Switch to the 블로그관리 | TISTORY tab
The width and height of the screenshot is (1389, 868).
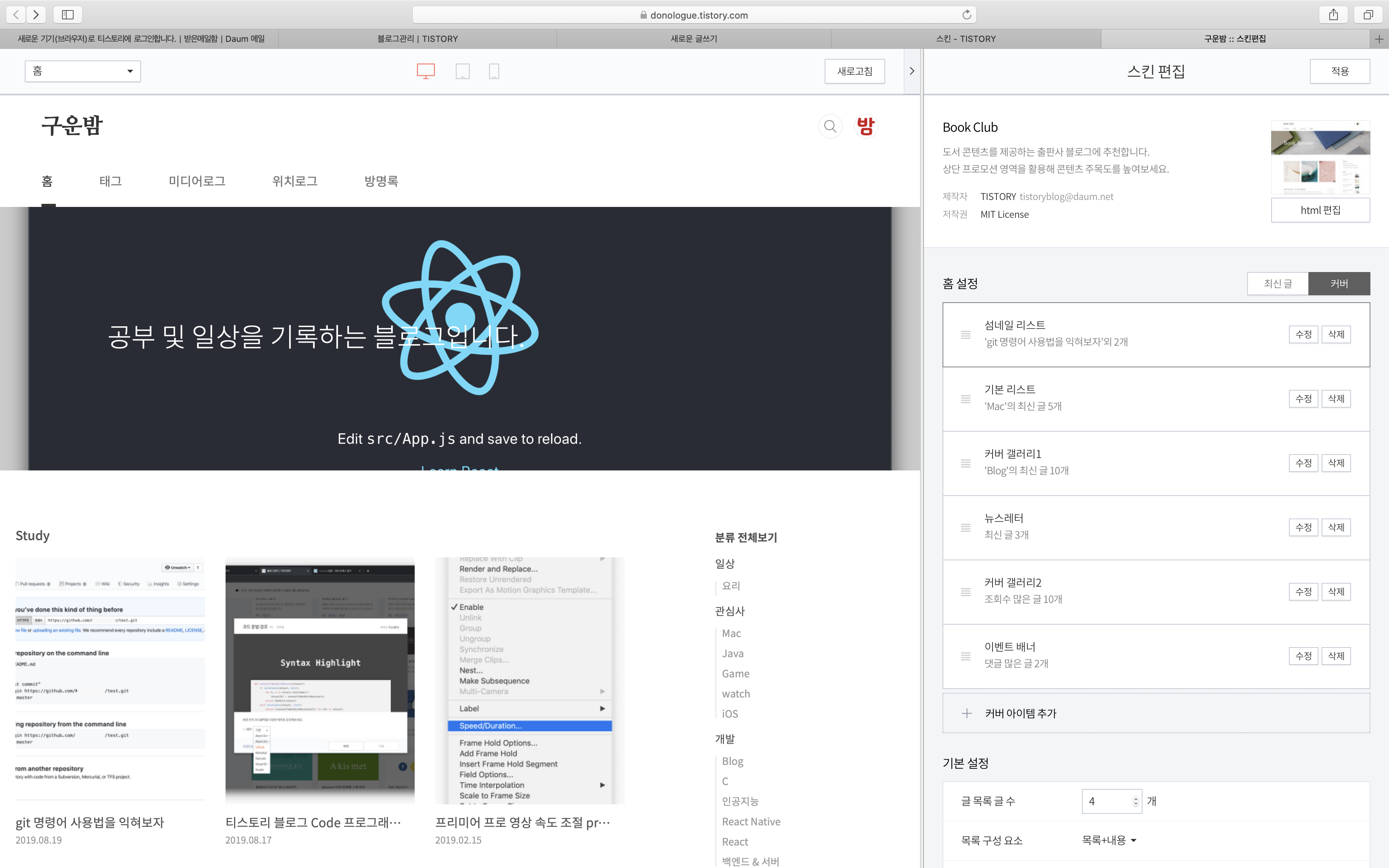point(417,39)
